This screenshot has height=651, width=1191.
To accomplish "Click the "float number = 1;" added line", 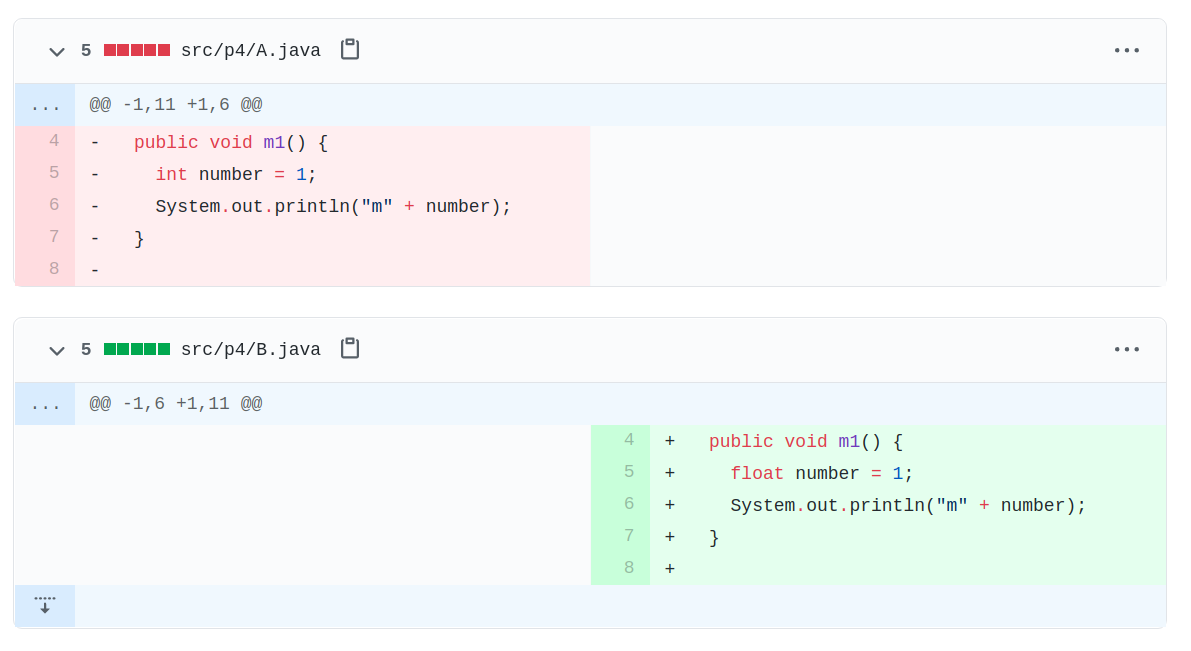I will (x=822, y=474).
